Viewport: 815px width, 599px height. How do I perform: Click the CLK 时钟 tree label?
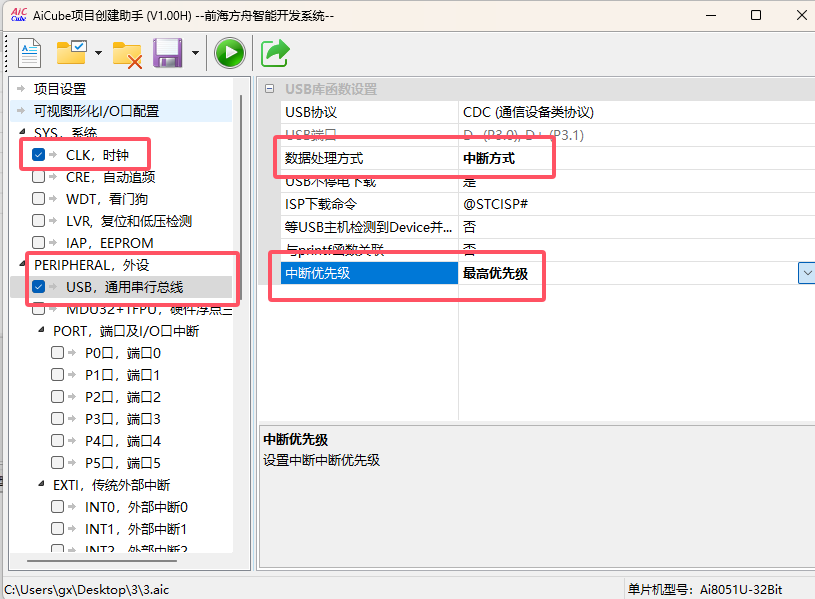(97, 155)
